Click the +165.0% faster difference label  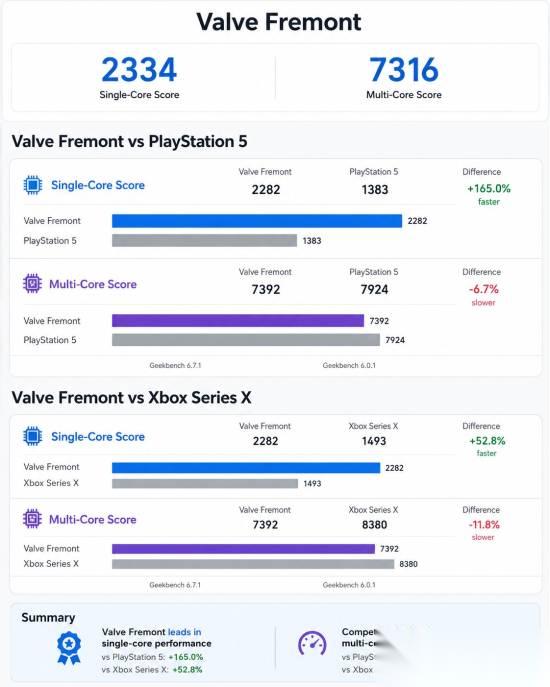[489, 194]
